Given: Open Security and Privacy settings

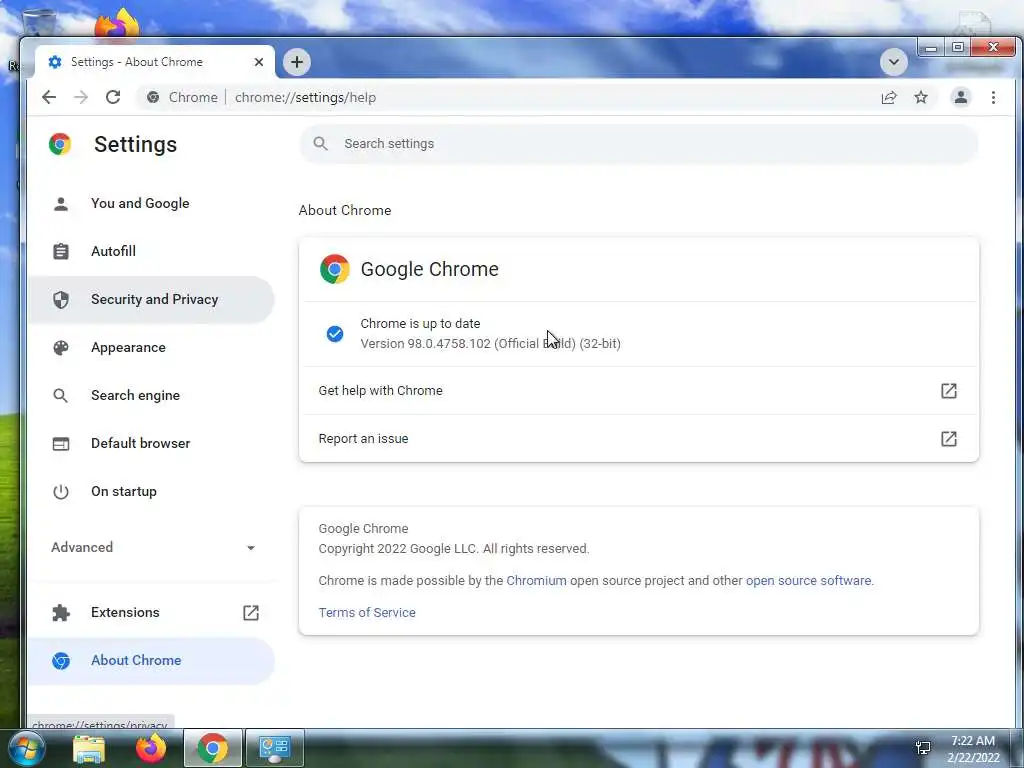Looking at the screenshot, I should (x=151, y=299).
